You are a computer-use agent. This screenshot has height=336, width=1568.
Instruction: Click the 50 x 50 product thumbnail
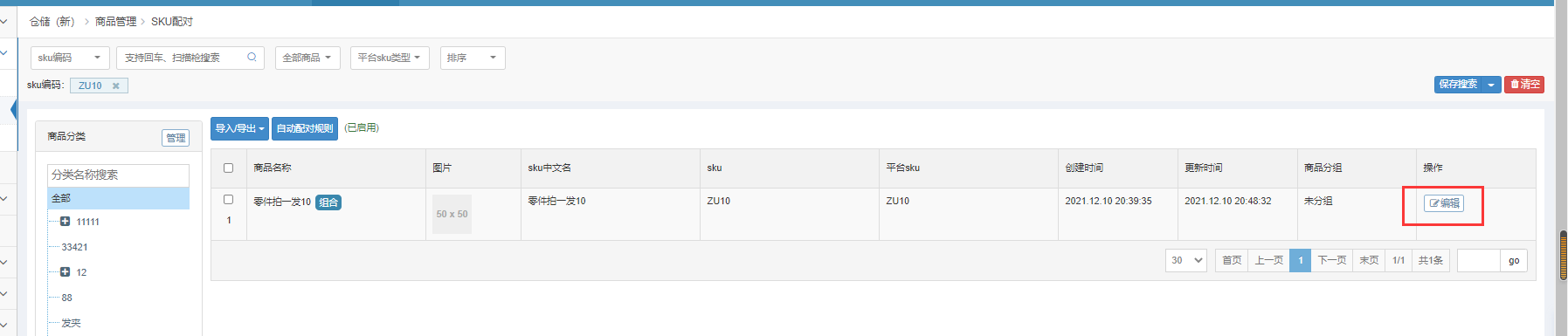point(452,214)
